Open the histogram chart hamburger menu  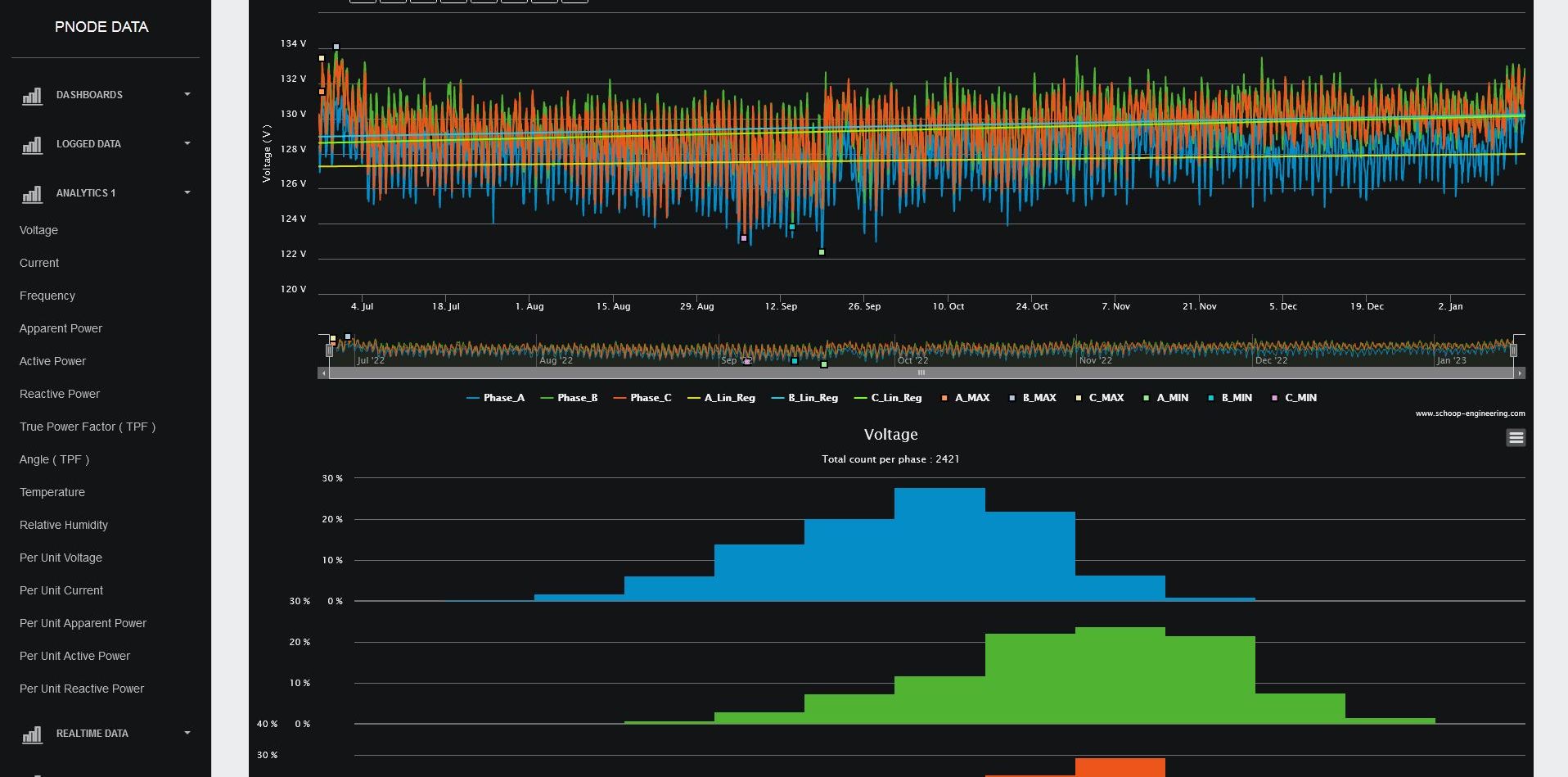[x=1516, y=438]
